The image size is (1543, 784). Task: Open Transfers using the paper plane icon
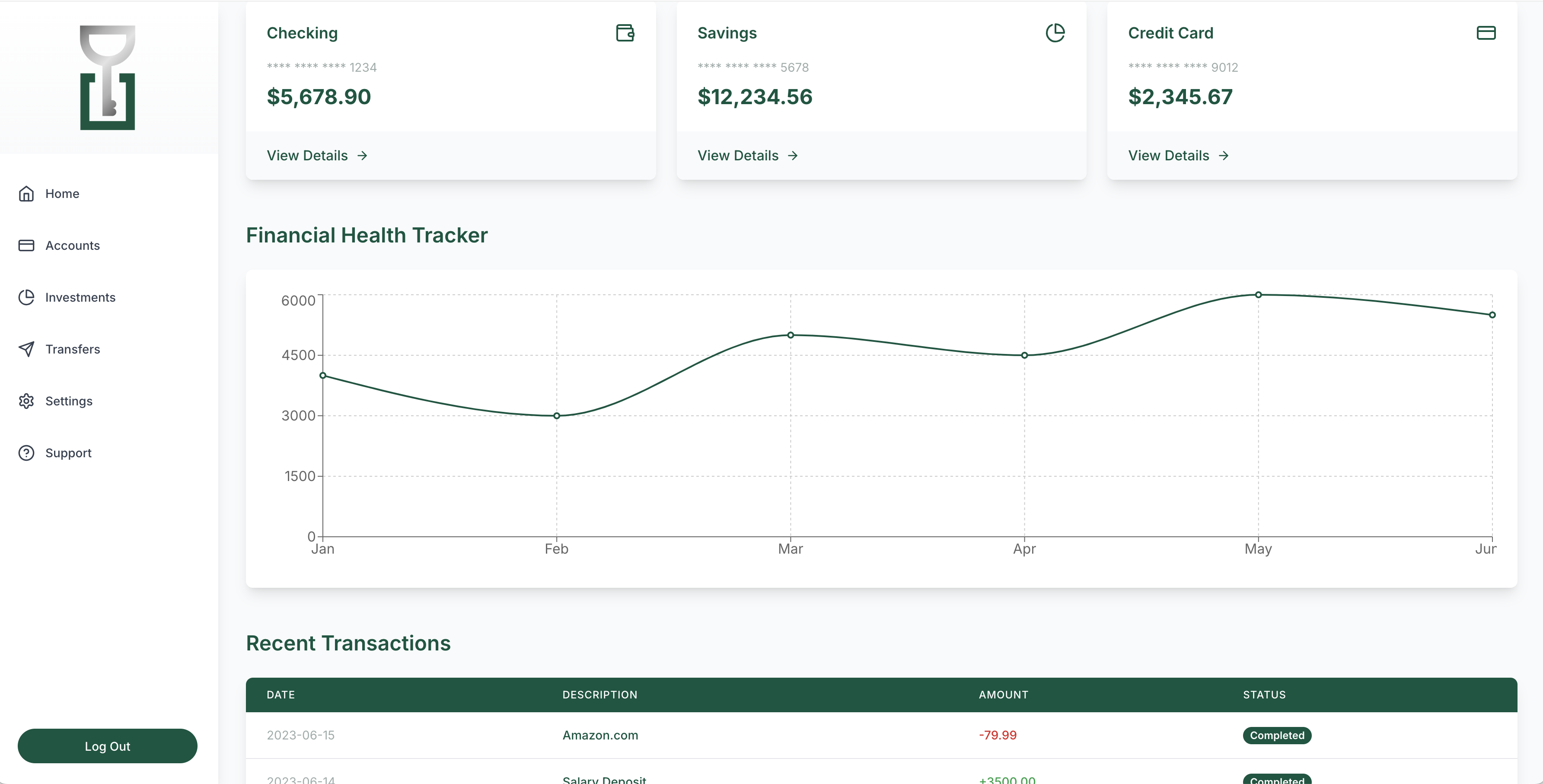[27, 349]
